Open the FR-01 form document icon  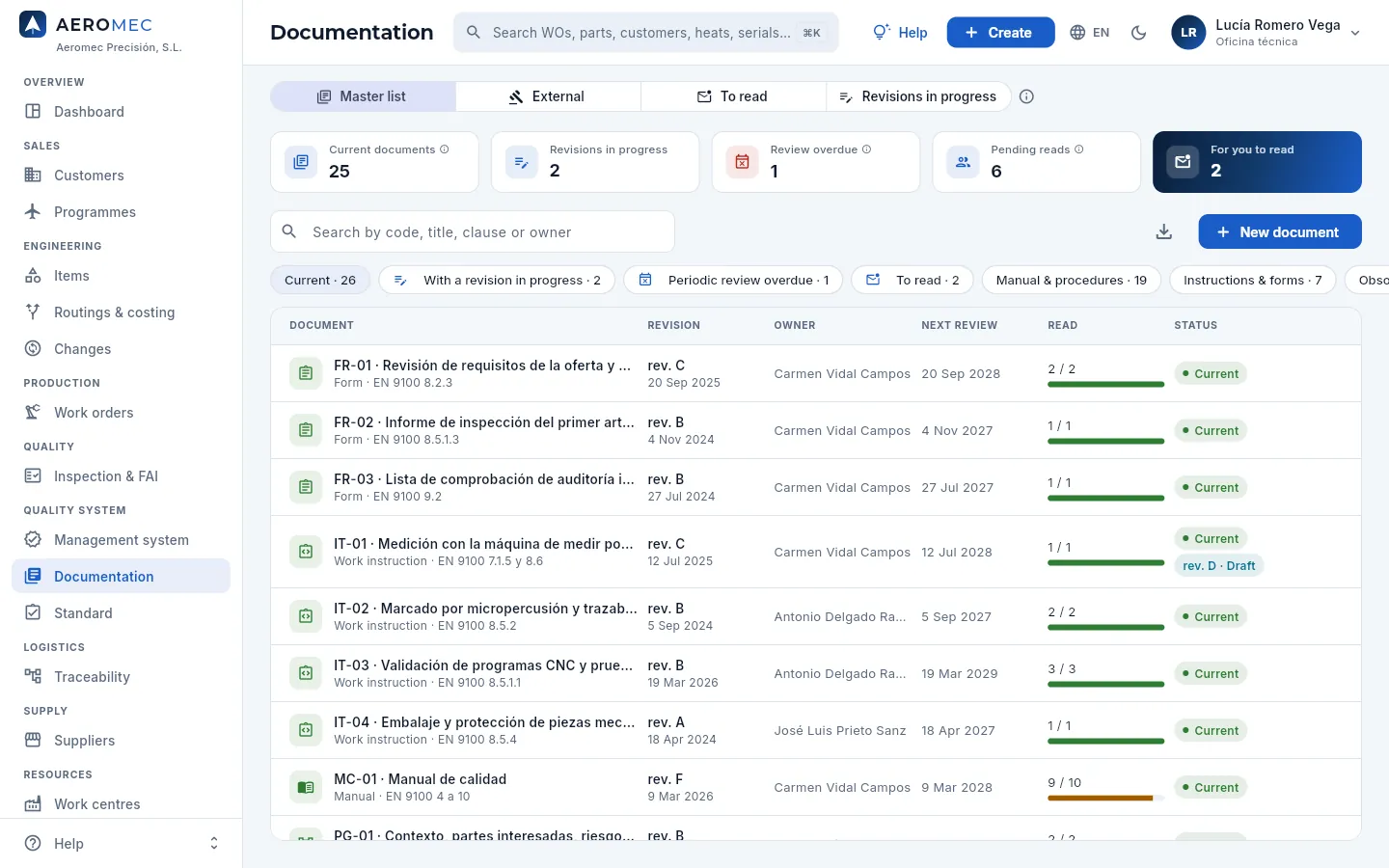(306, 373)
